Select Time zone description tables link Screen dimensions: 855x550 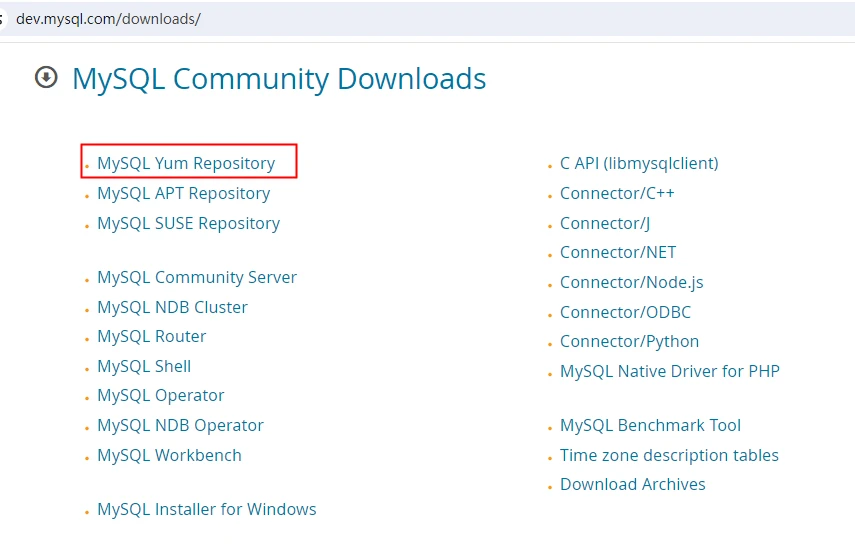point(669,455)
